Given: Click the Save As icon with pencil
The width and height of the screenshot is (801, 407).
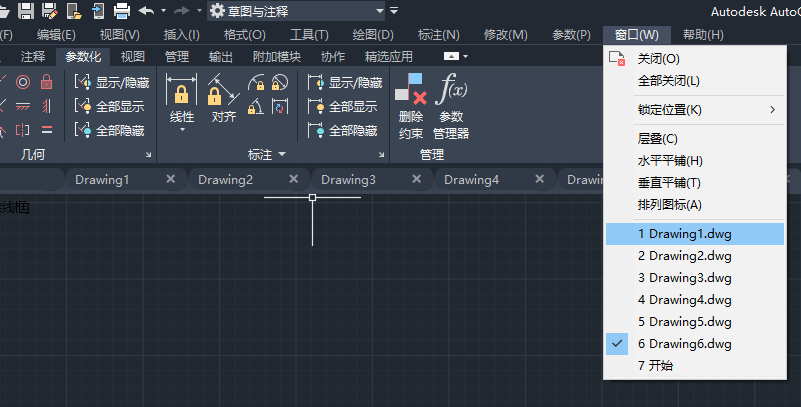Looking at the screenshot, I should [50, 10].
